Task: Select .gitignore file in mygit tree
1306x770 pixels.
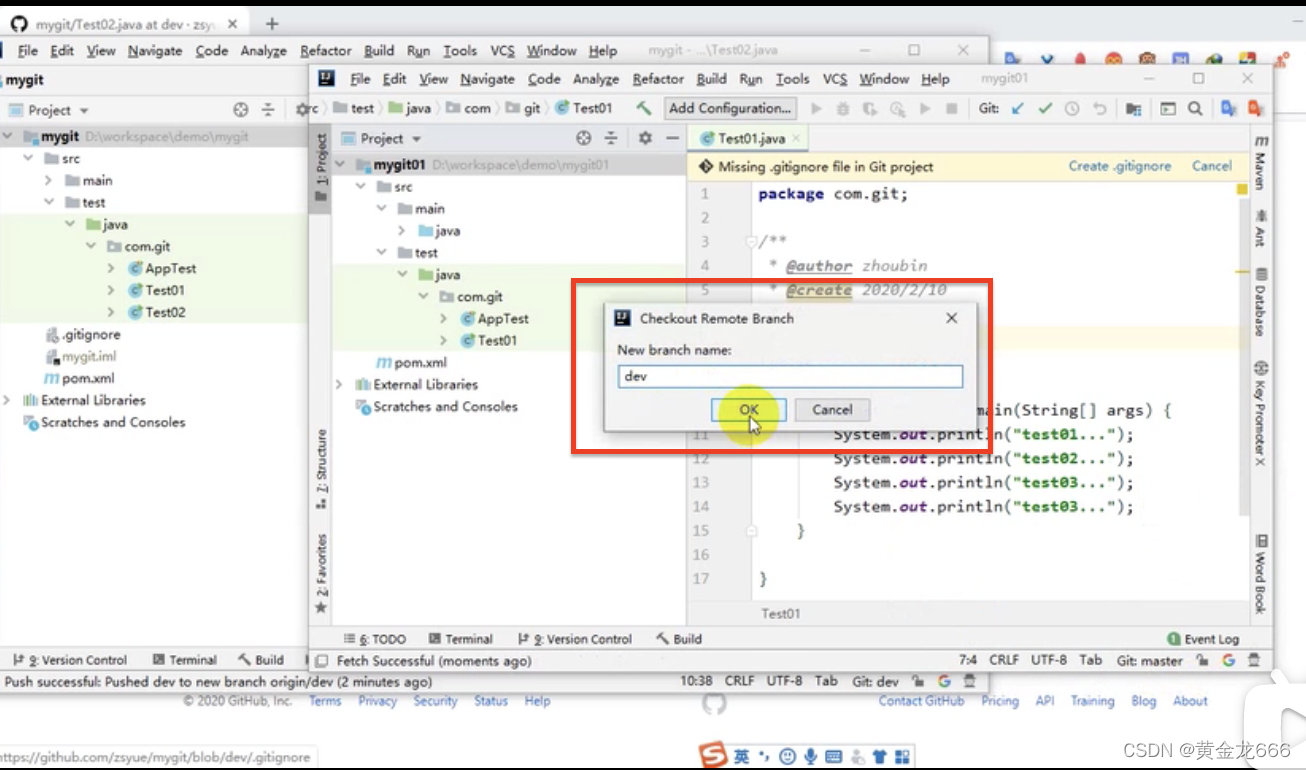Action: click(83, 334)
